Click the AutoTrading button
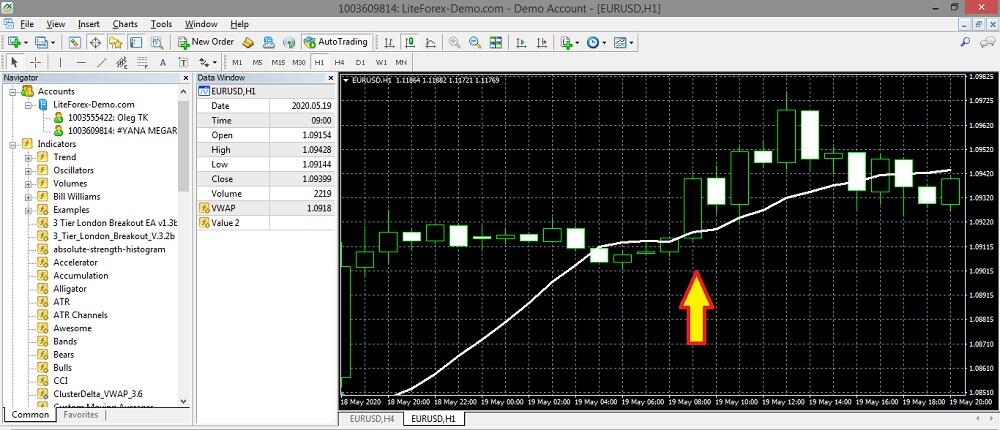Screen dimensions: 1000x430 tap(336, 42)
